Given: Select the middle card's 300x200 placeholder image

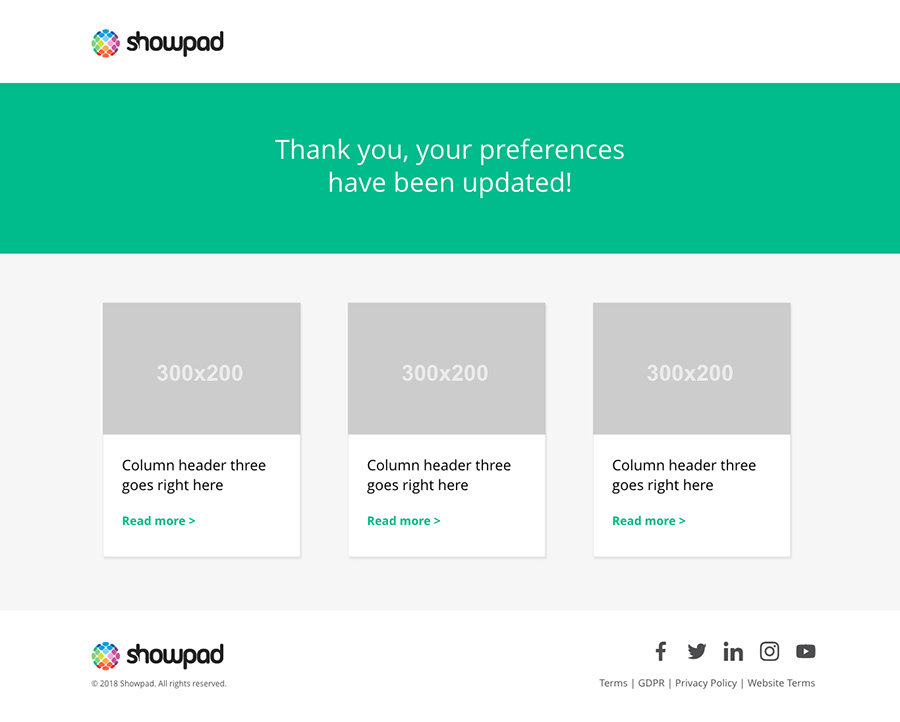Looking at the screenshot, I should (447, 368).
